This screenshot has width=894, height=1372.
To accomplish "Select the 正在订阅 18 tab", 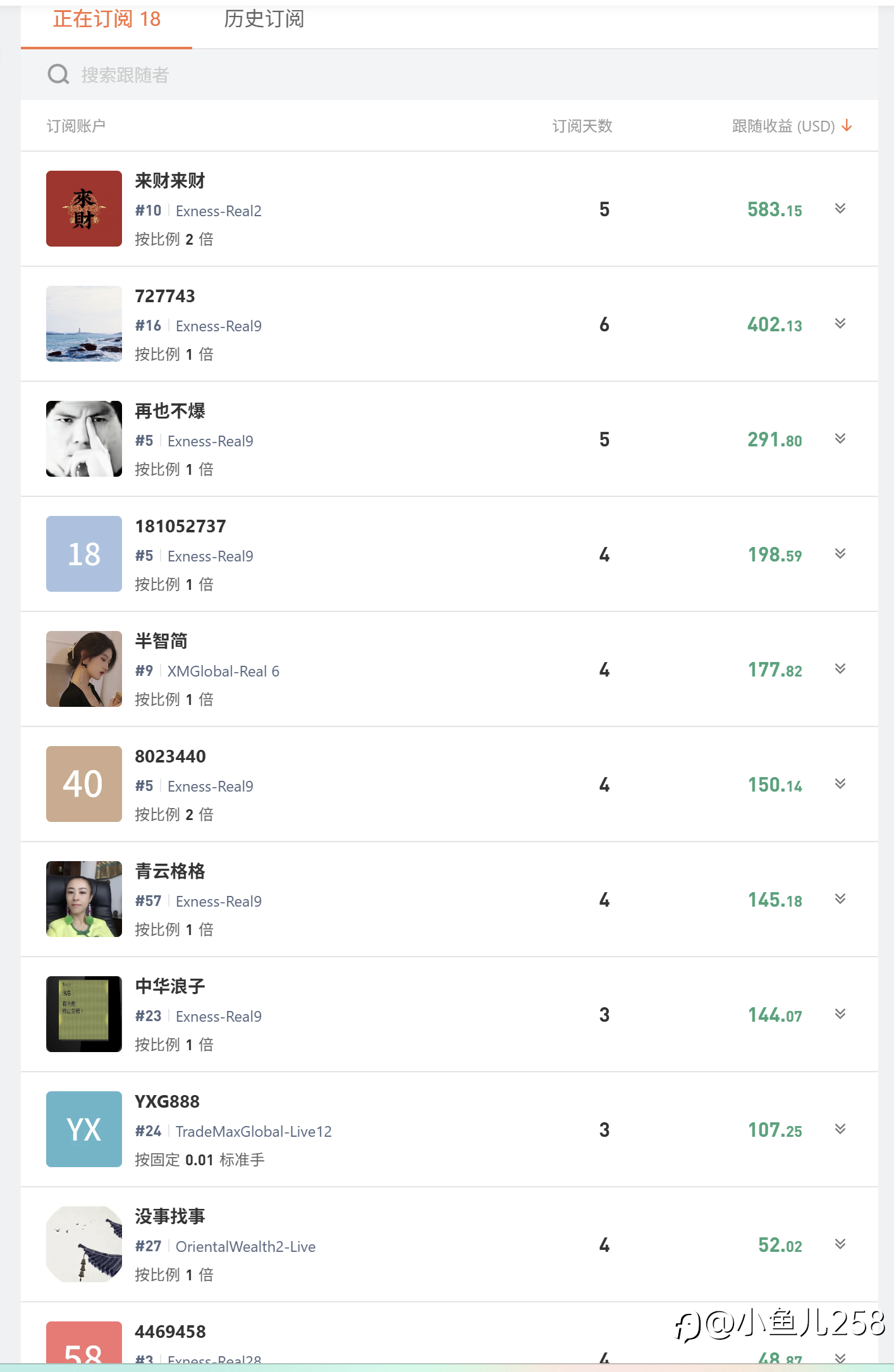I will (107, 20).
